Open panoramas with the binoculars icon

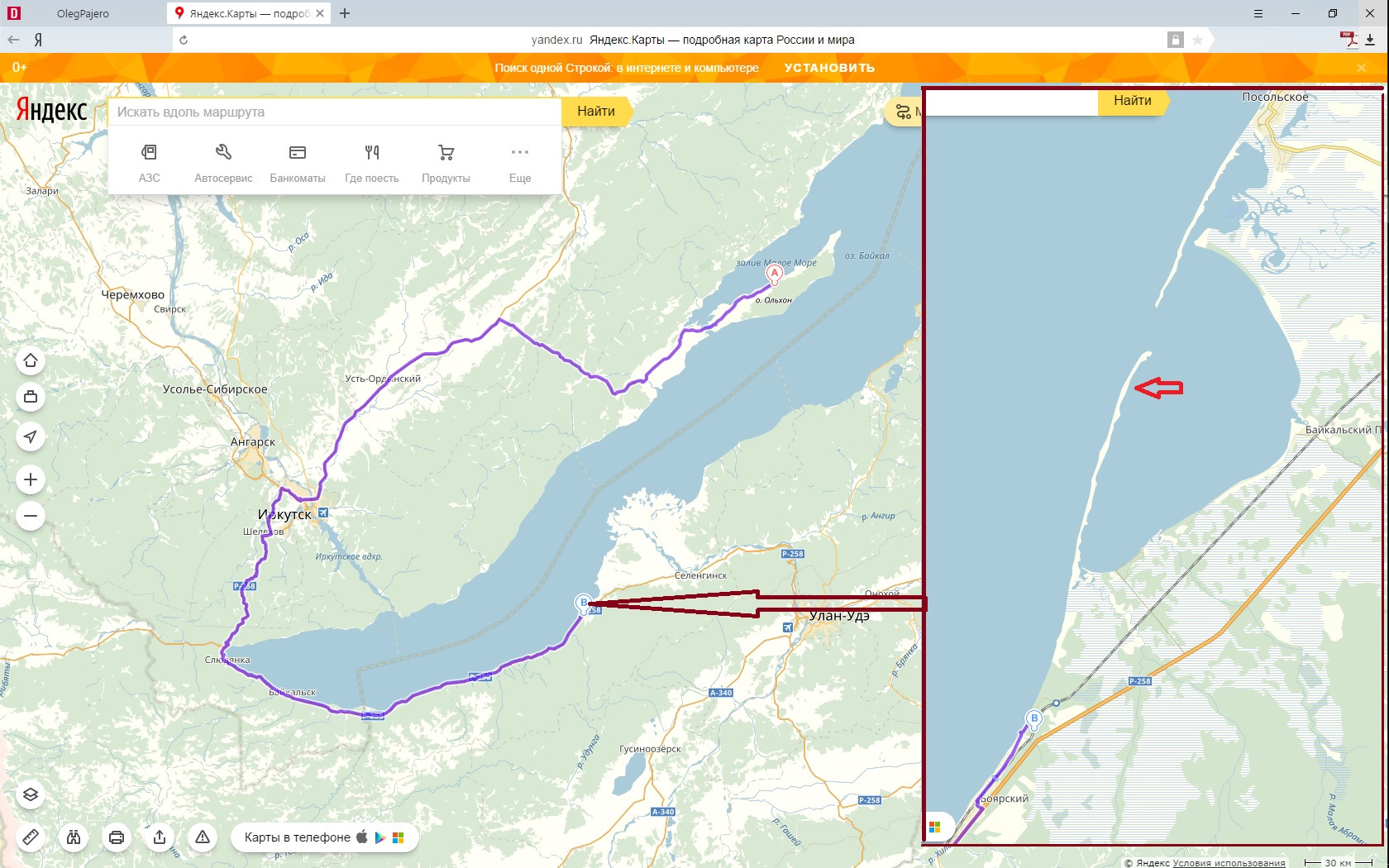coord(74,837)
